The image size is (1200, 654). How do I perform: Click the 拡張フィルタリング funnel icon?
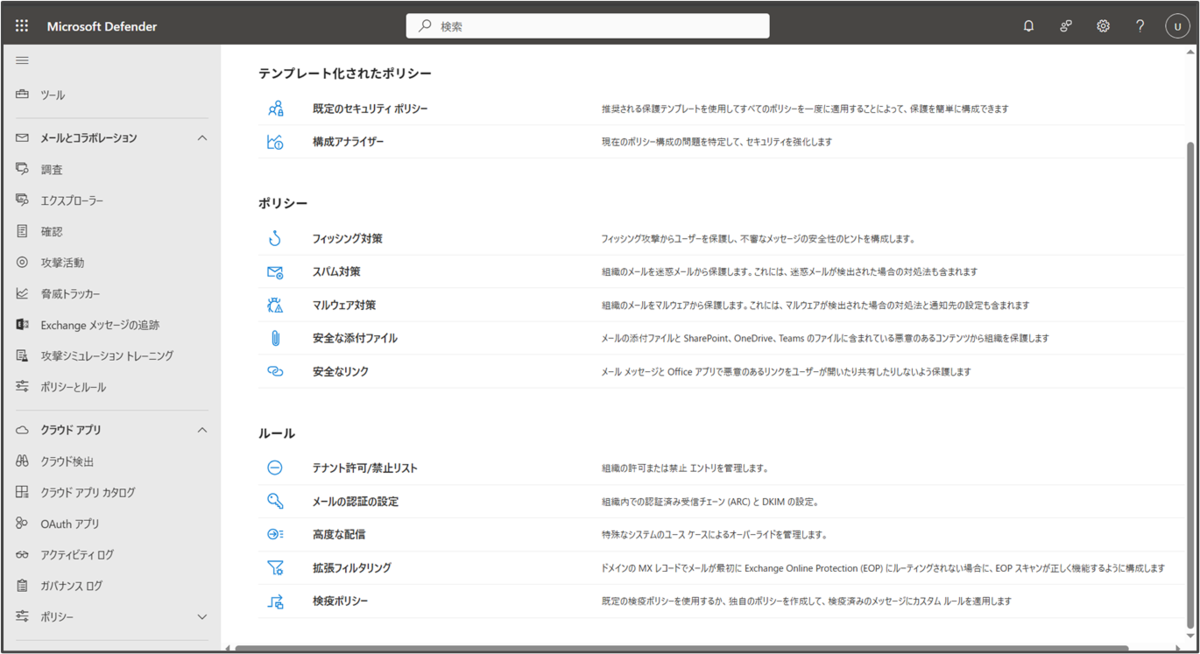tap(275, 568)
